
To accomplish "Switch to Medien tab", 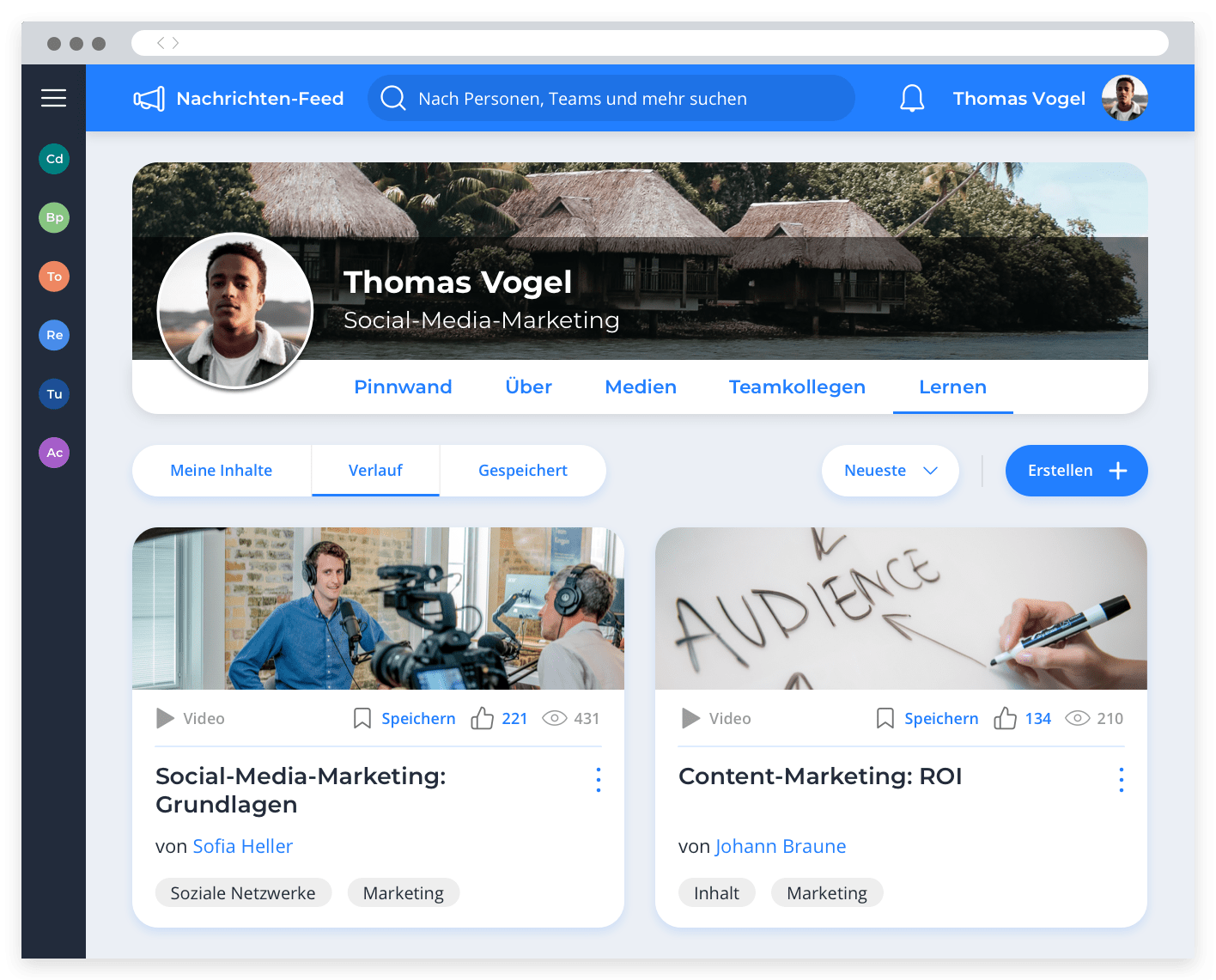I will coord(641,387).
